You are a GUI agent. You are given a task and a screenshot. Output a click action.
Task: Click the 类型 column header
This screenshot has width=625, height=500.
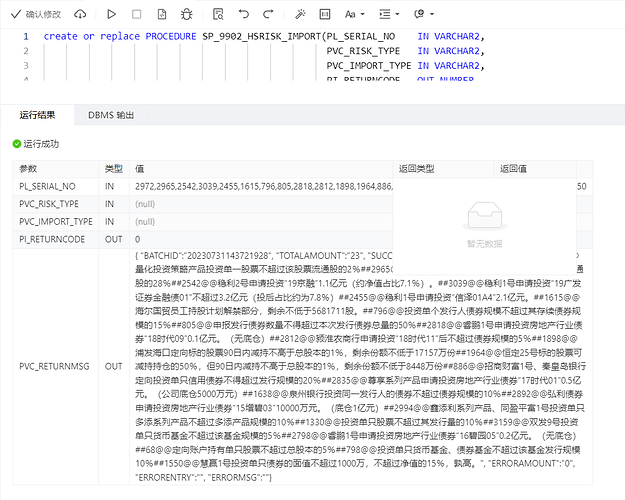pyautogui.click(x=114, y=169)
